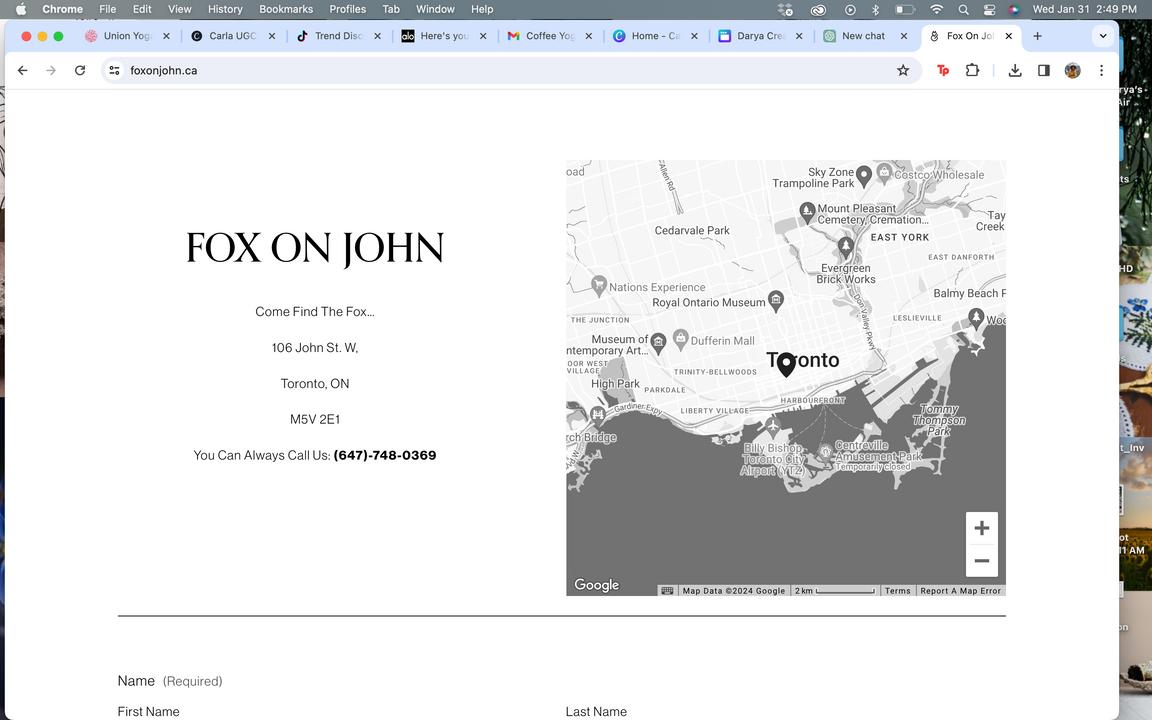Image resolution: width=1152 pixels, height=720 pixels.
Task: Bookmark this page with the star icon
Action: [x=903, y=71]
